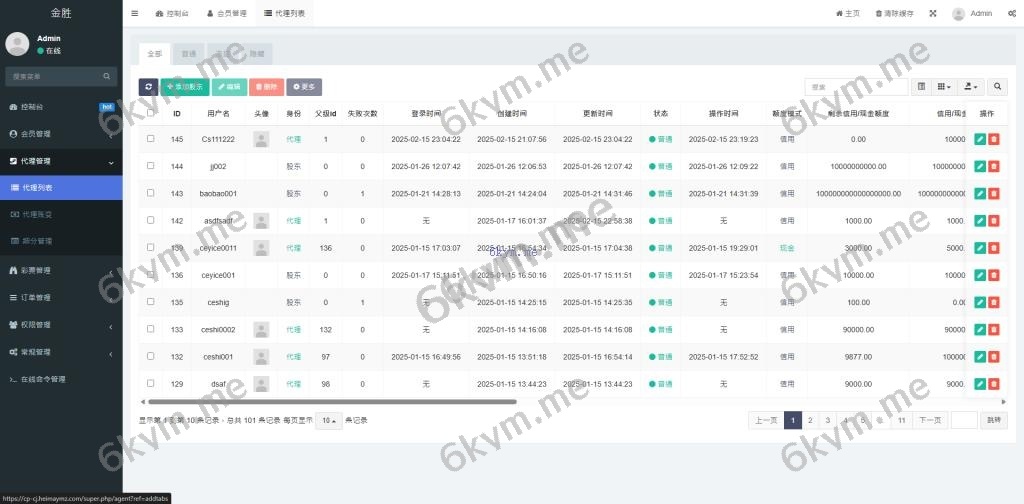This screenshot has width=1024, height=504.
Task: Check the row checkbox for ceshig
Action: tap(151, 302)
